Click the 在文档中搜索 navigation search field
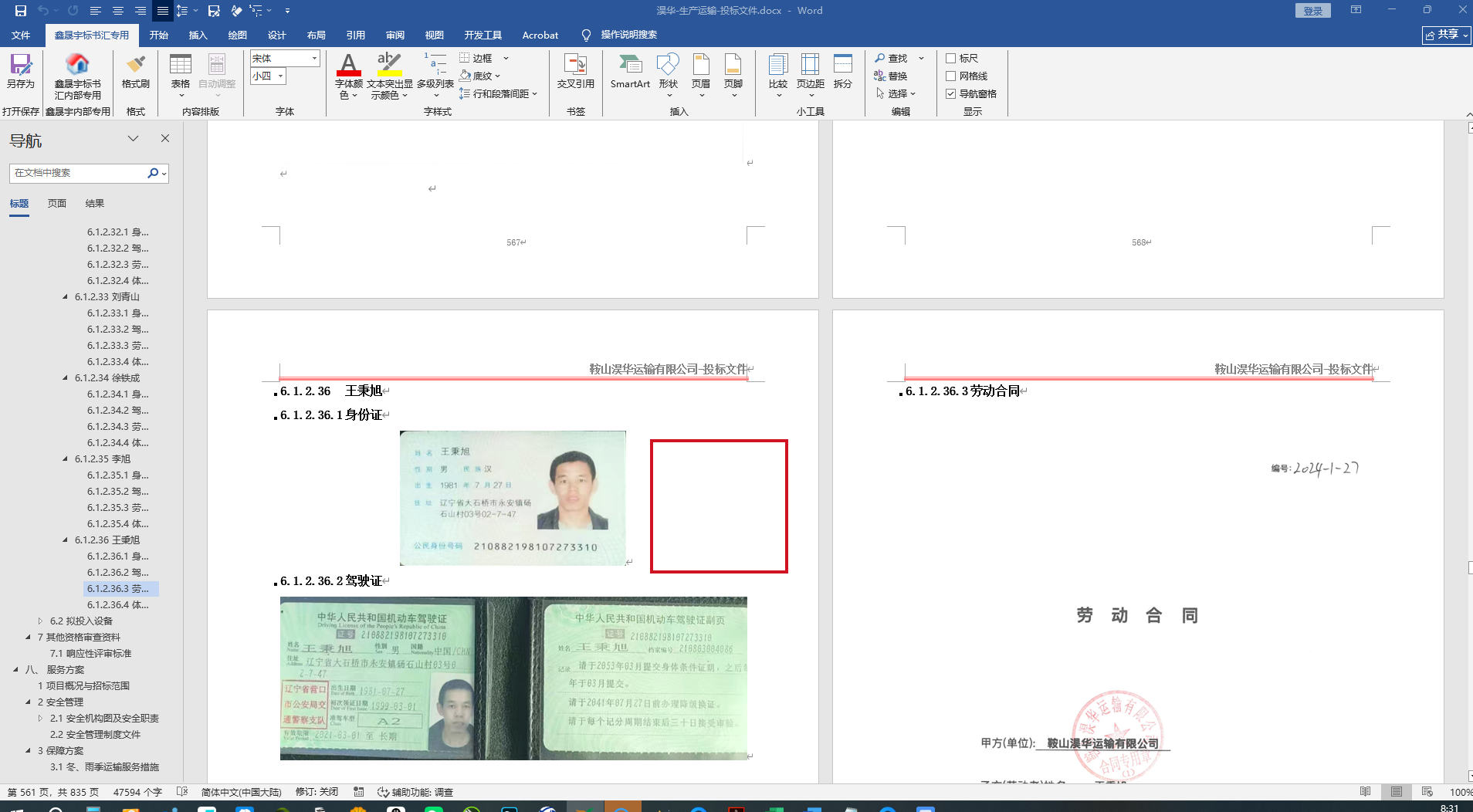This screenshot has height=812, width=1473. (x=77, y=173)
